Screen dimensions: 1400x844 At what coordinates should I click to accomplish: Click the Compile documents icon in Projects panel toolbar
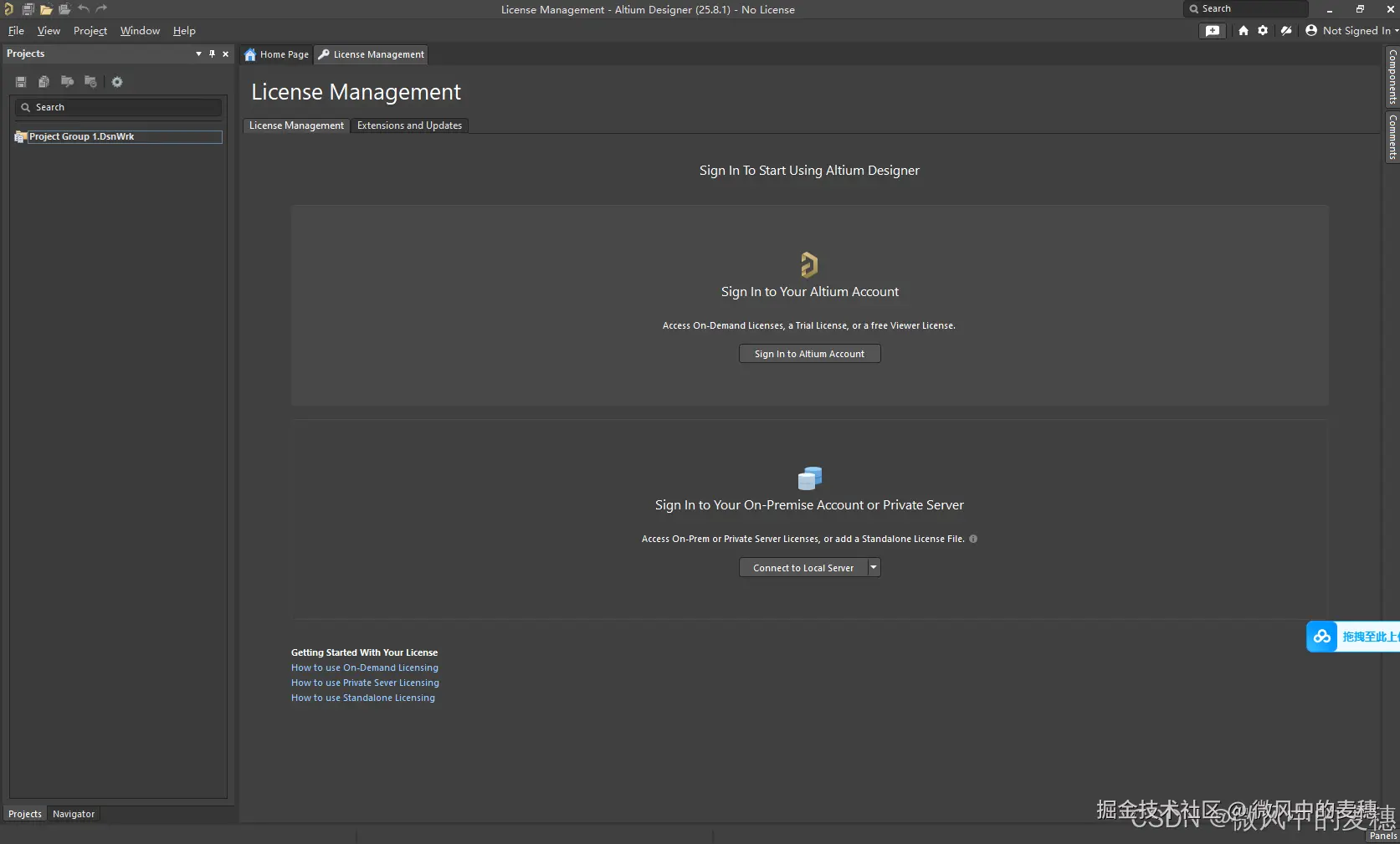[x=44, y=82]
